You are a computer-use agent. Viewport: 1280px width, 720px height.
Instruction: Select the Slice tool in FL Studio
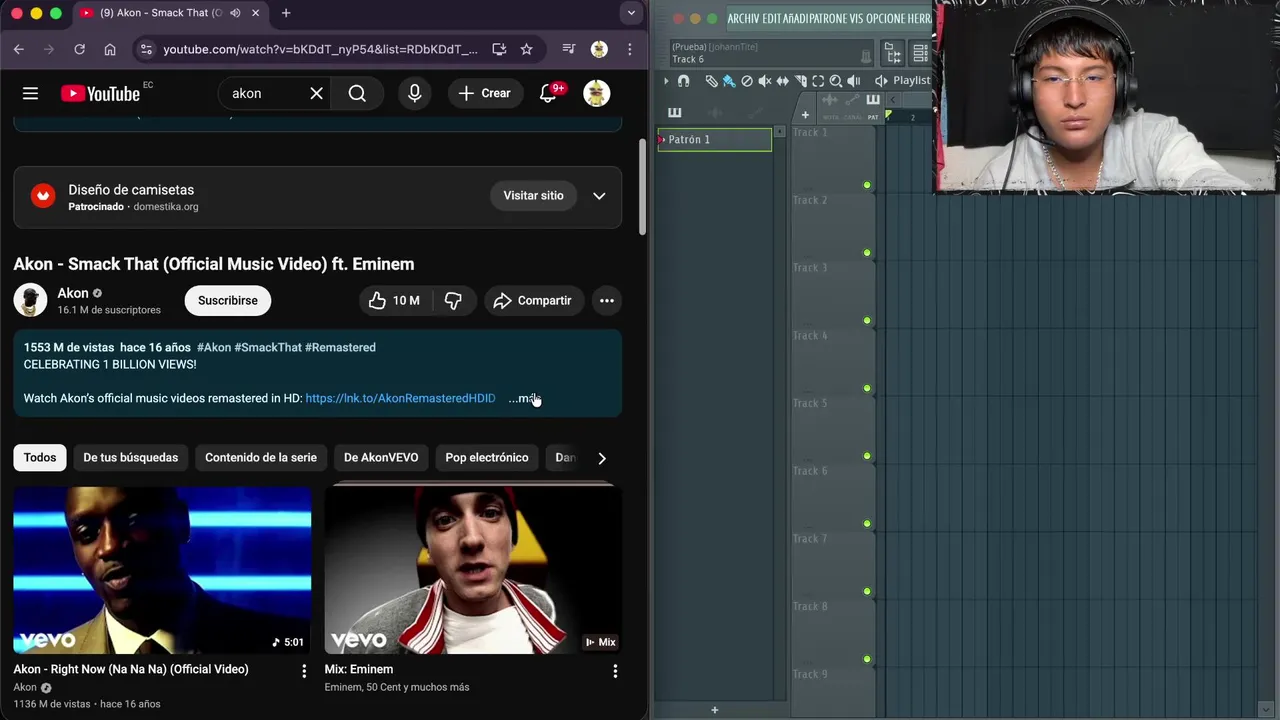point(801,81)
